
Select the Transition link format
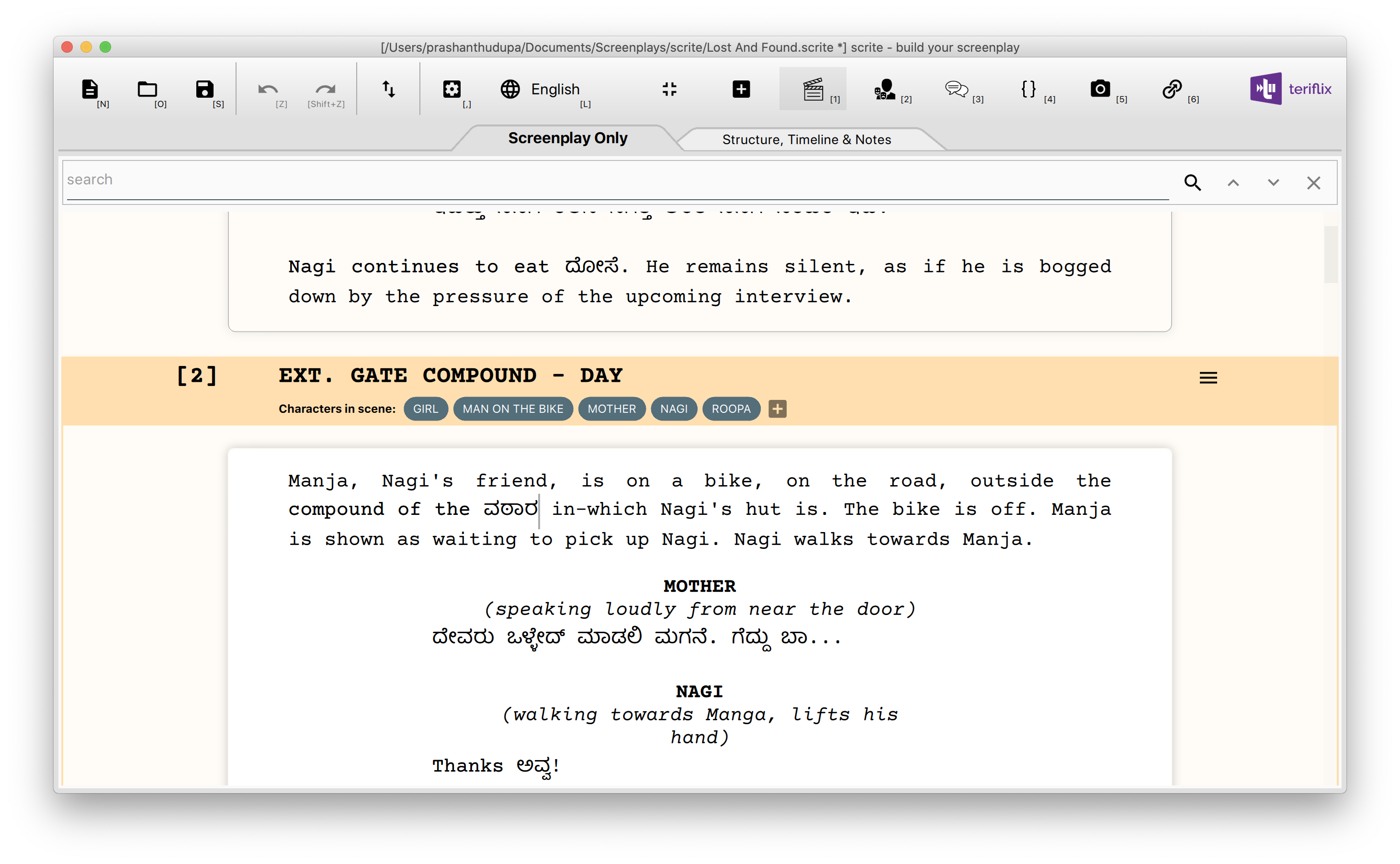1172,89
